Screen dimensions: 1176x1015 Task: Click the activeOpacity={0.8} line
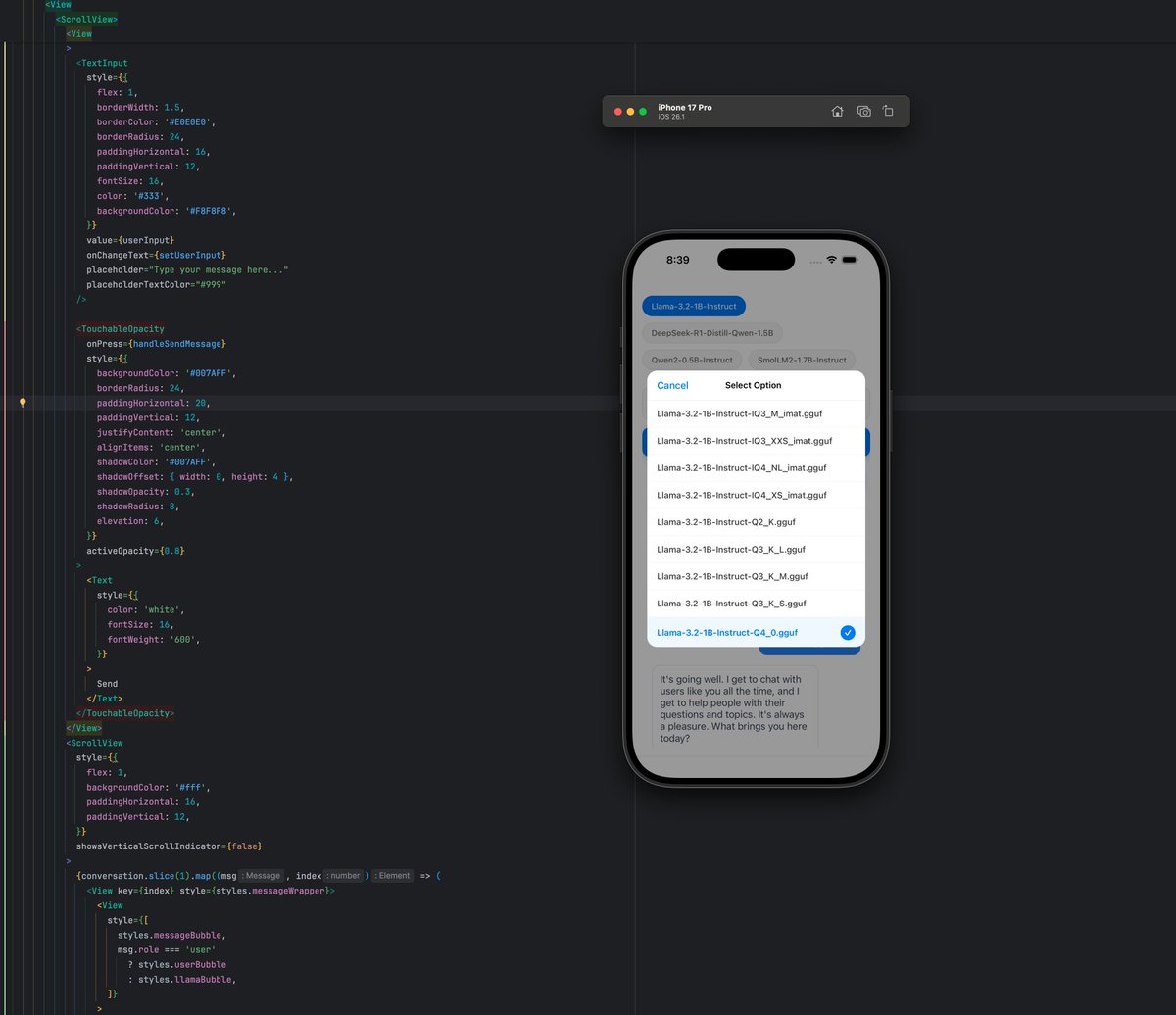[x=135, y=551]
